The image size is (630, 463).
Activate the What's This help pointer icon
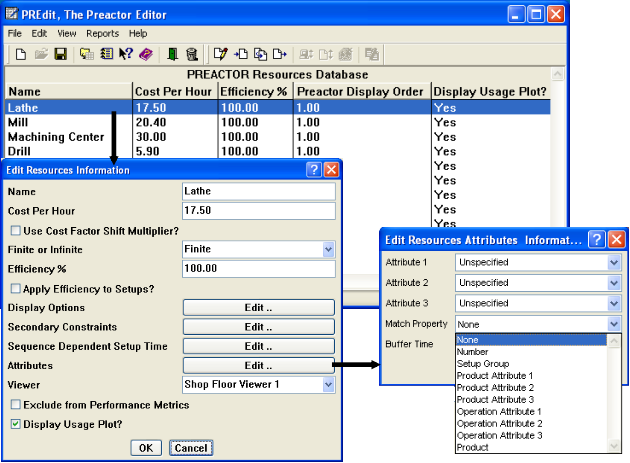[126, 54]
